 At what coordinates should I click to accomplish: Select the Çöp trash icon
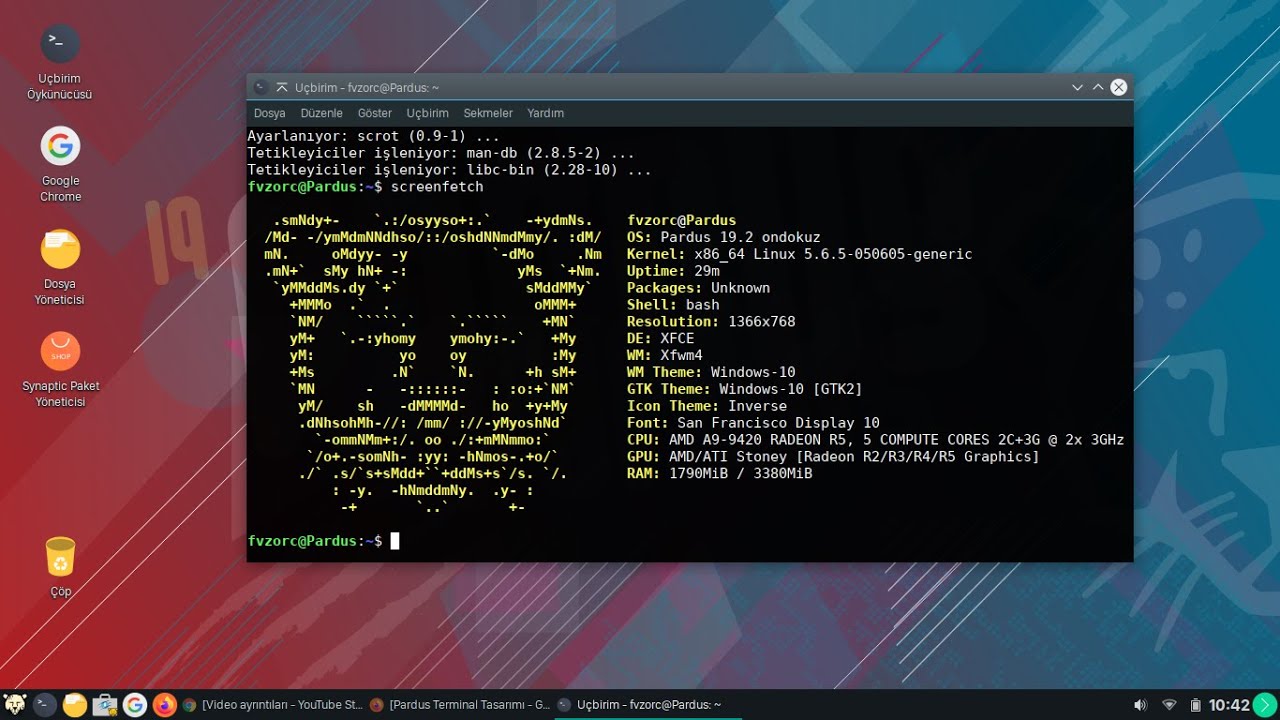(x=60, y=567)
